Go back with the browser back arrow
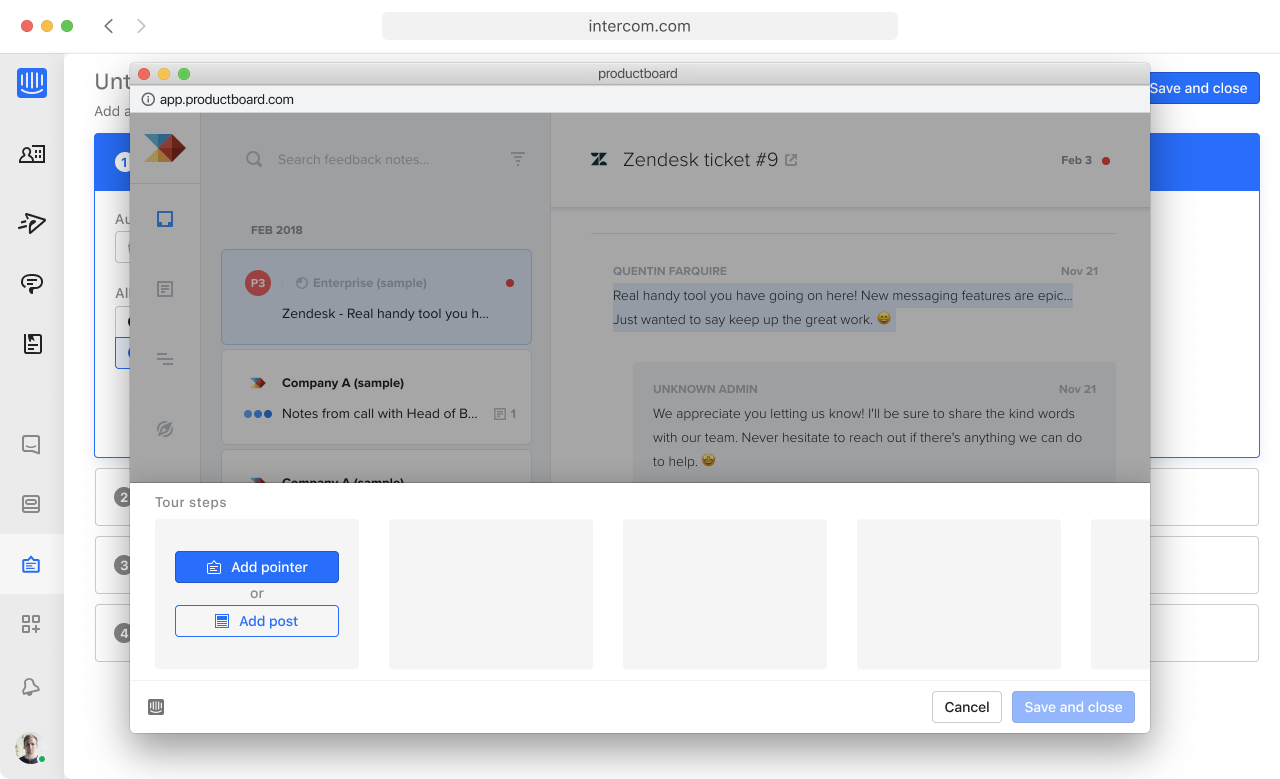1280x779 pixels. click(109, 26)
